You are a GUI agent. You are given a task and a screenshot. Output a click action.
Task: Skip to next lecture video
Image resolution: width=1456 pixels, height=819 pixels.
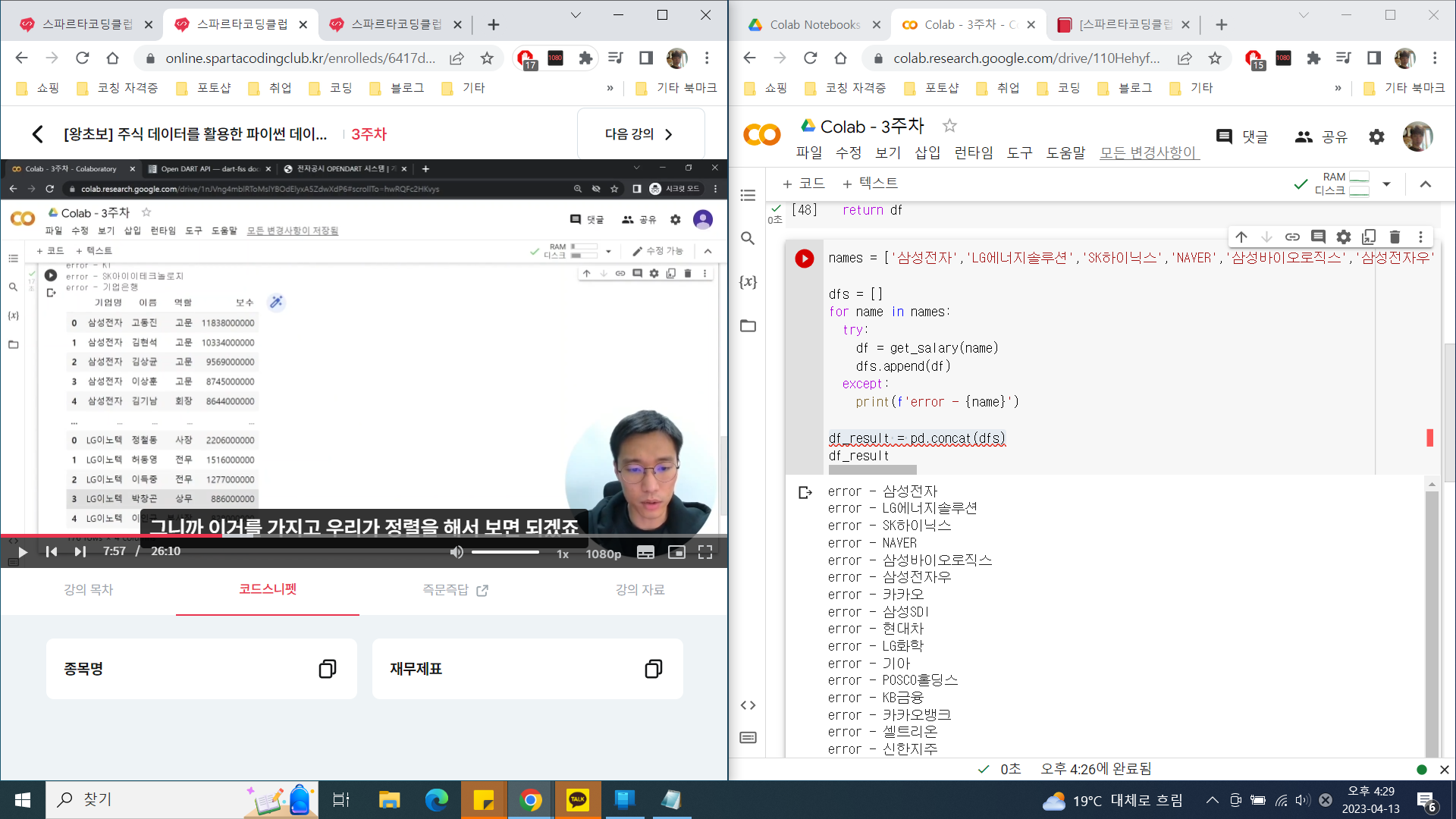(80, 552)
